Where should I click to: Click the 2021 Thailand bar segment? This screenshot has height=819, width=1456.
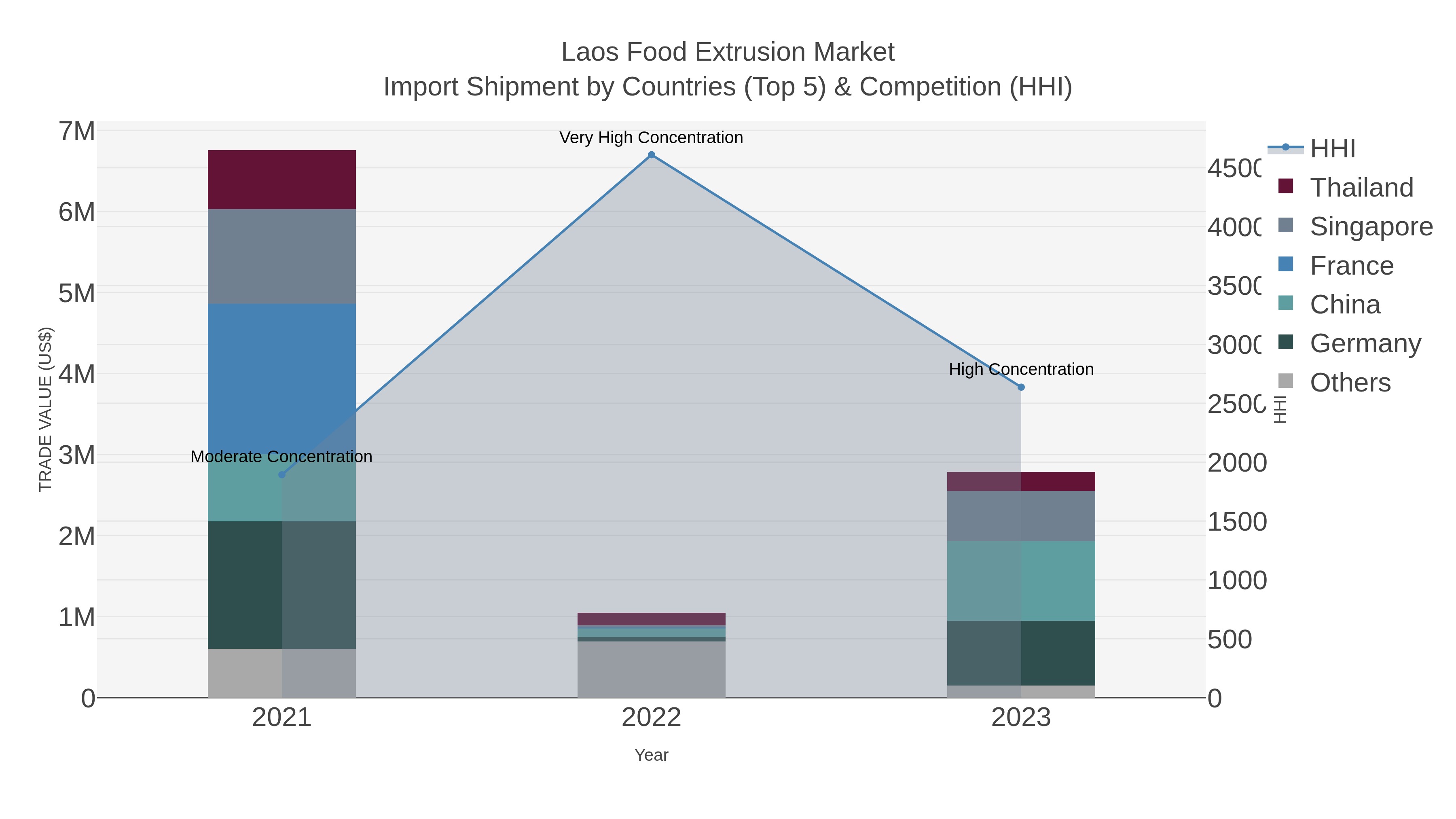click(x=282, y=180)
